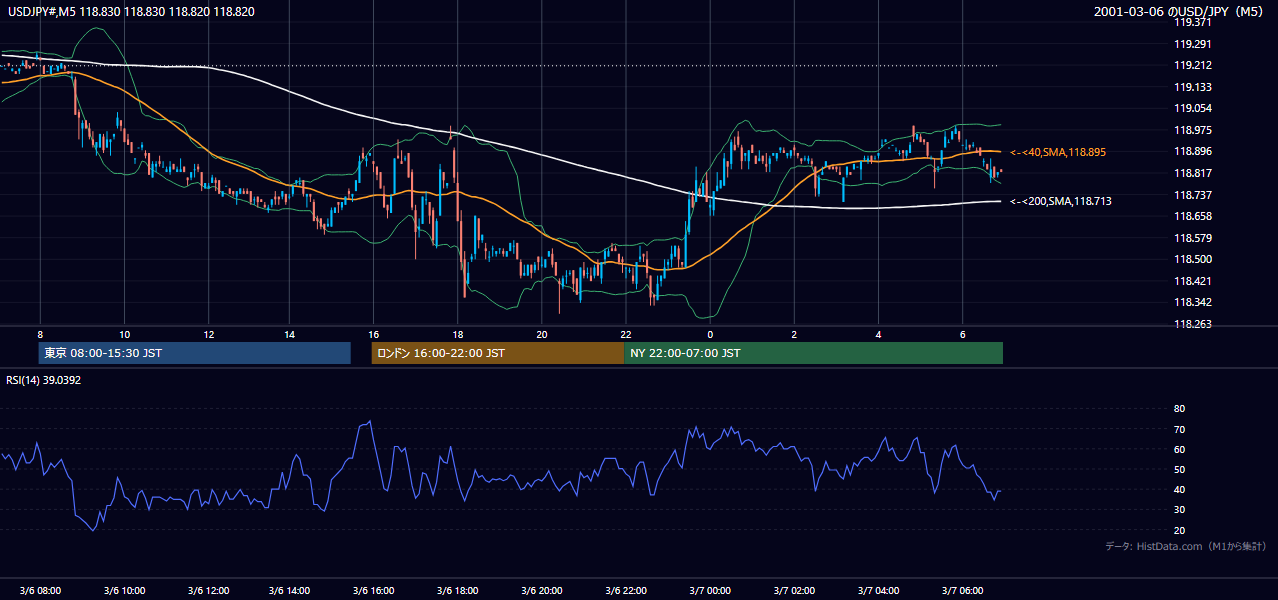Click hour label 22 on price chart time axis

[625, 334]
